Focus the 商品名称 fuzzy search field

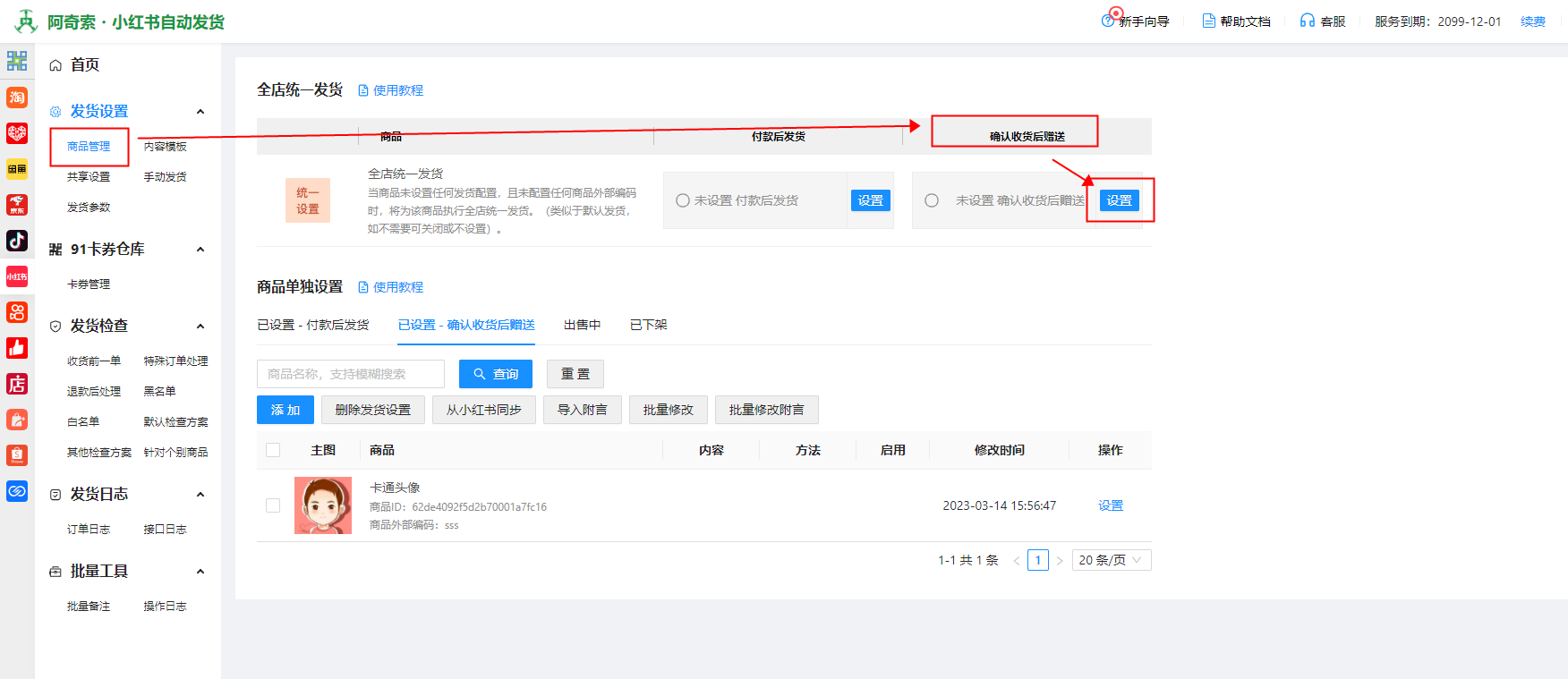pyautogui.click(x=351, y=374)
